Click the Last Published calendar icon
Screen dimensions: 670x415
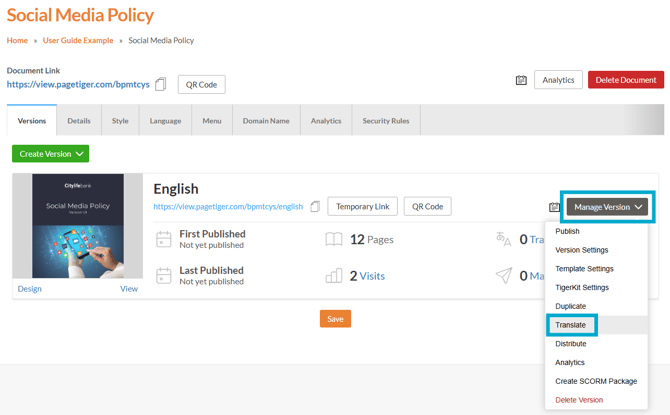164,276
